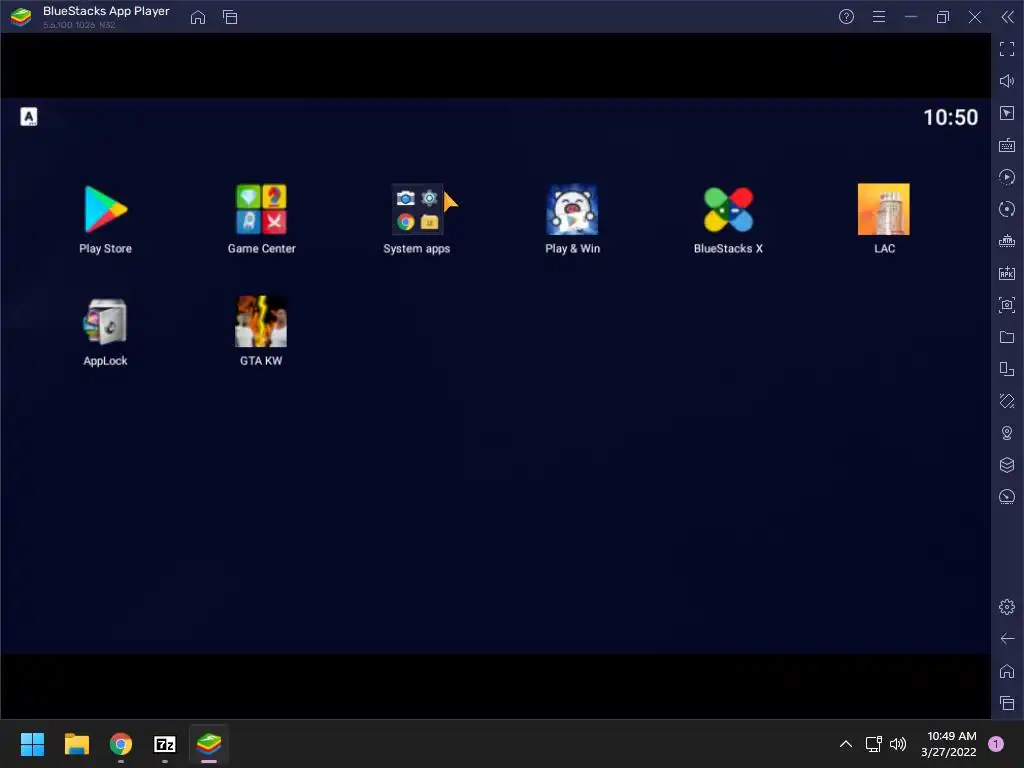Click the volume icon in the BlueStacks sidebar
1024x768 pixels.
click(x=1007, y=81)
